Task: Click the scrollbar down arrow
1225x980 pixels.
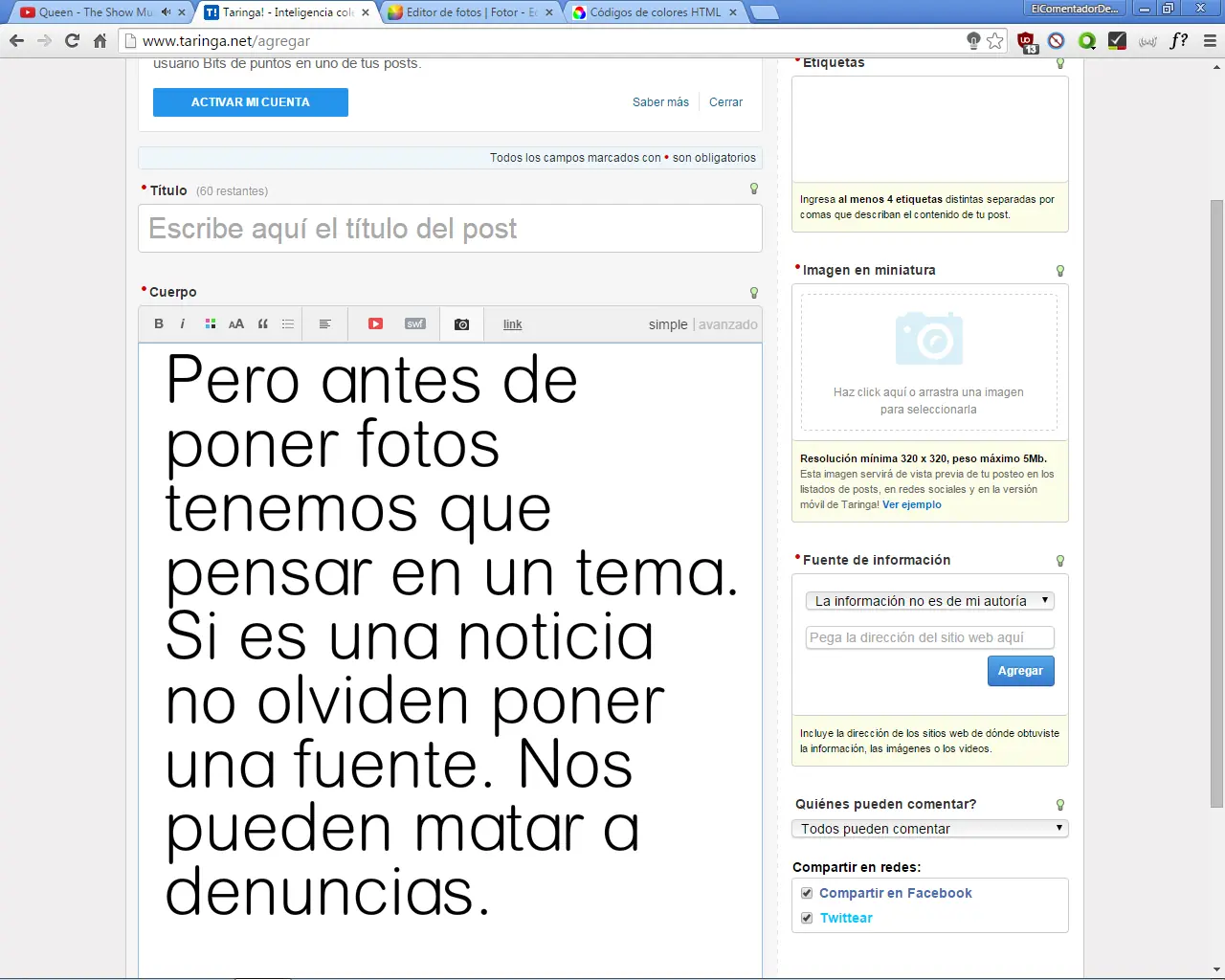Action: (x=1216, y=969)
